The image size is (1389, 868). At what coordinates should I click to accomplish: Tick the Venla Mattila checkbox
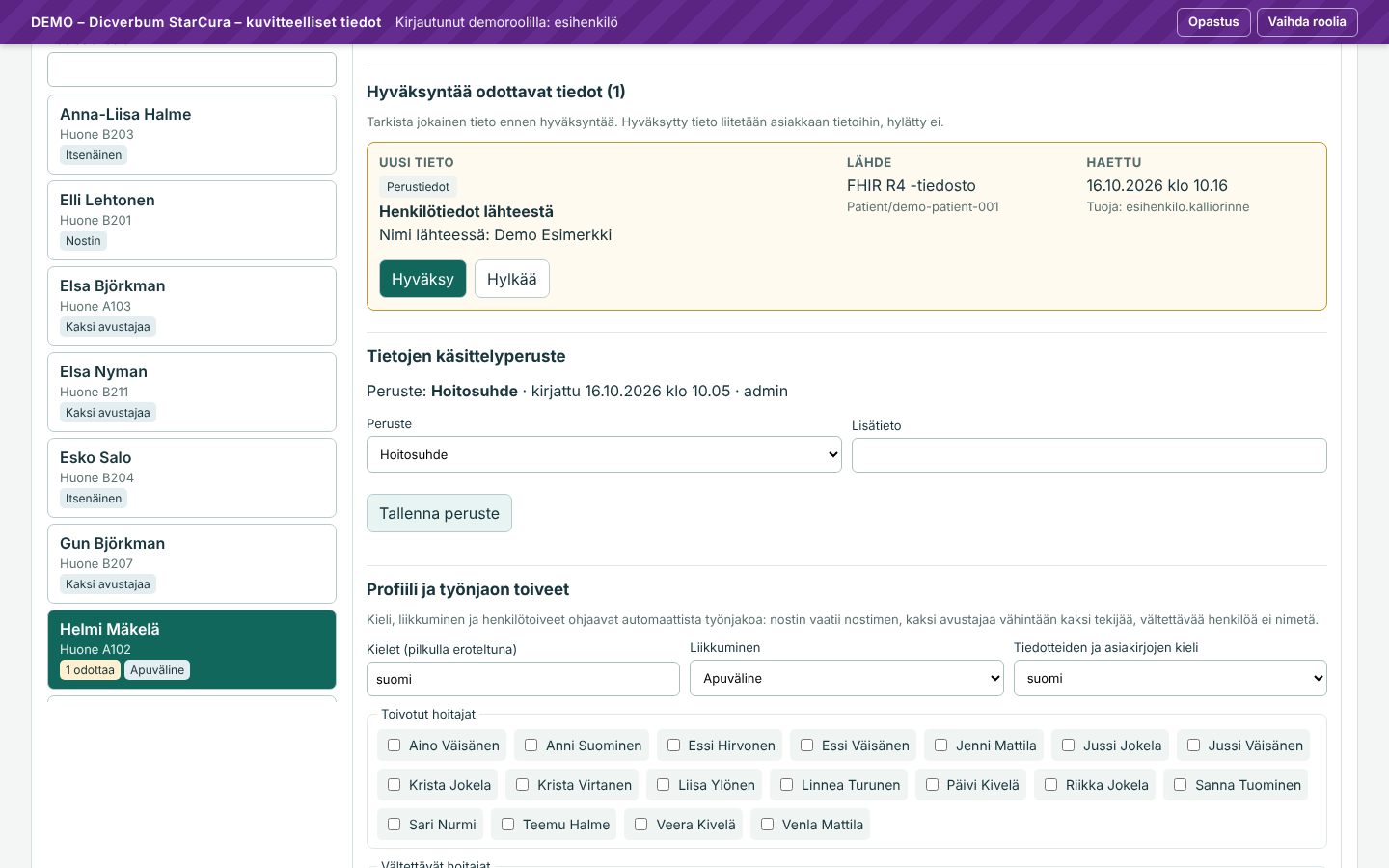click(767, 825)
